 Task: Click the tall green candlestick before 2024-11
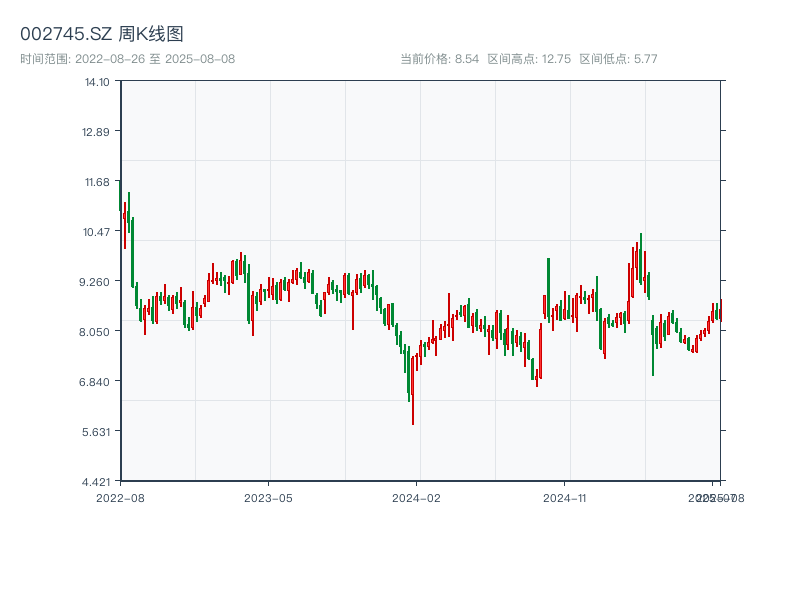548,287
